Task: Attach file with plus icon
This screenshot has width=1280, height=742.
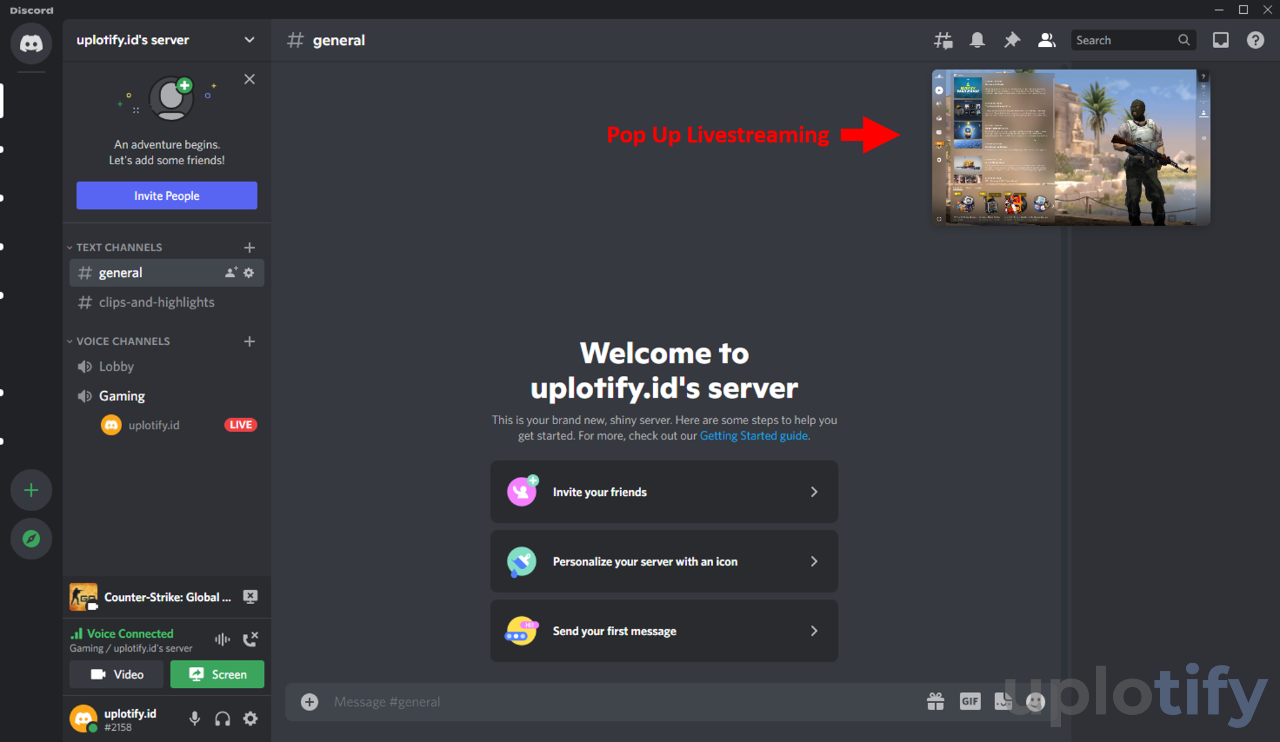Action: tap(310, 702)
